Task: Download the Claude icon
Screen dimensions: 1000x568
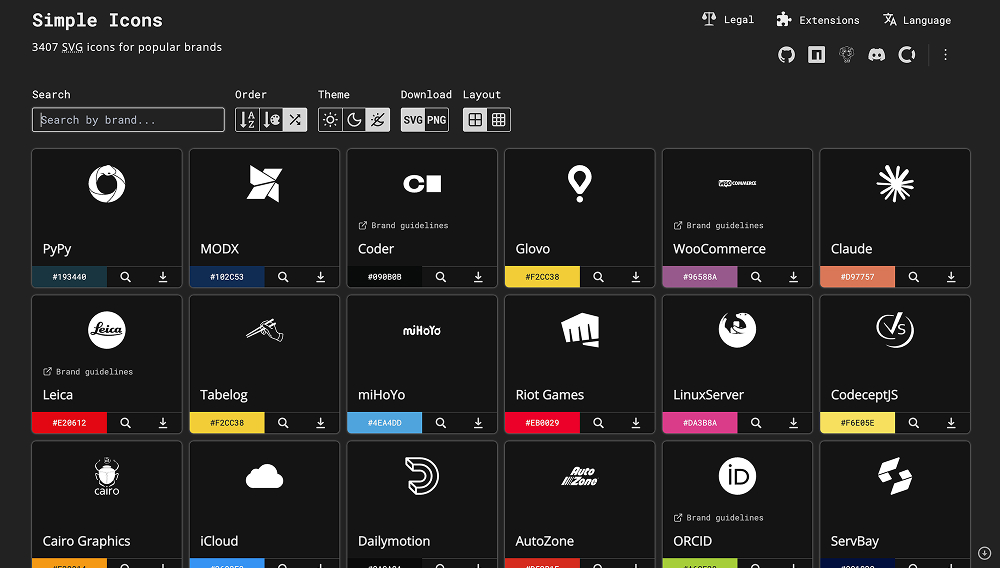Action: click(951, 277)
